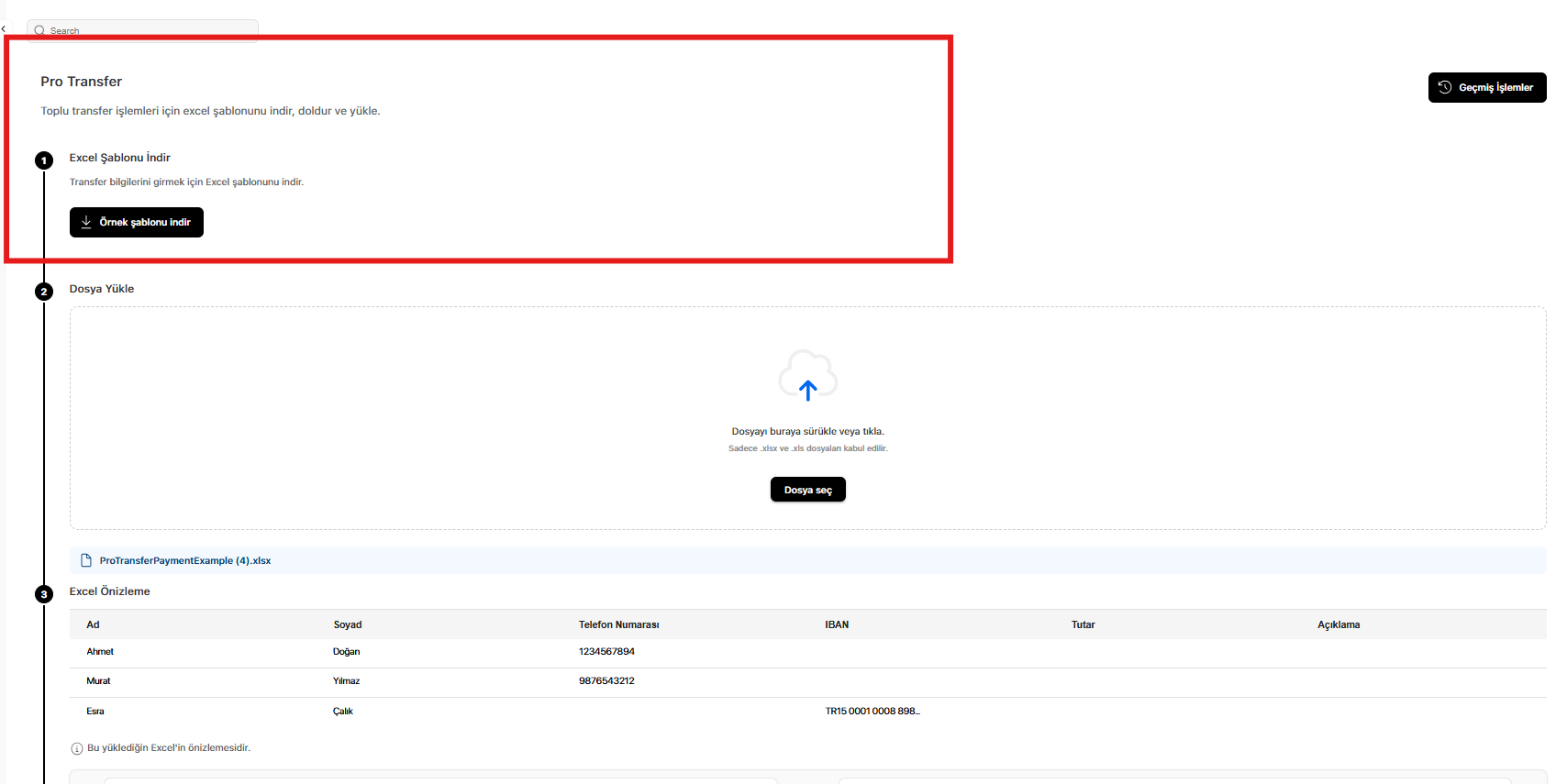Click the 'Dosyayı buraya sürükle veya tıkla' drop zone text
This screenshot has height=784, width=1567.
click(807, 431)
